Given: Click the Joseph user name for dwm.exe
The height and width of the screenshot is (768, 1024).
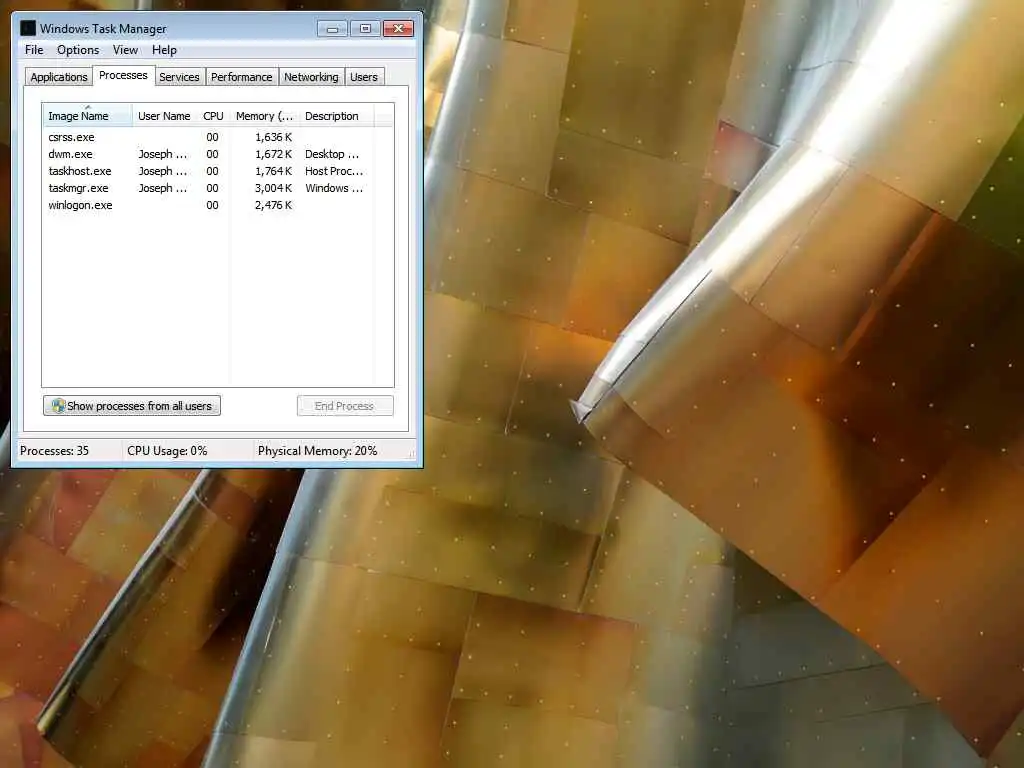Looking at the screenshot, I should pos(163,154).
